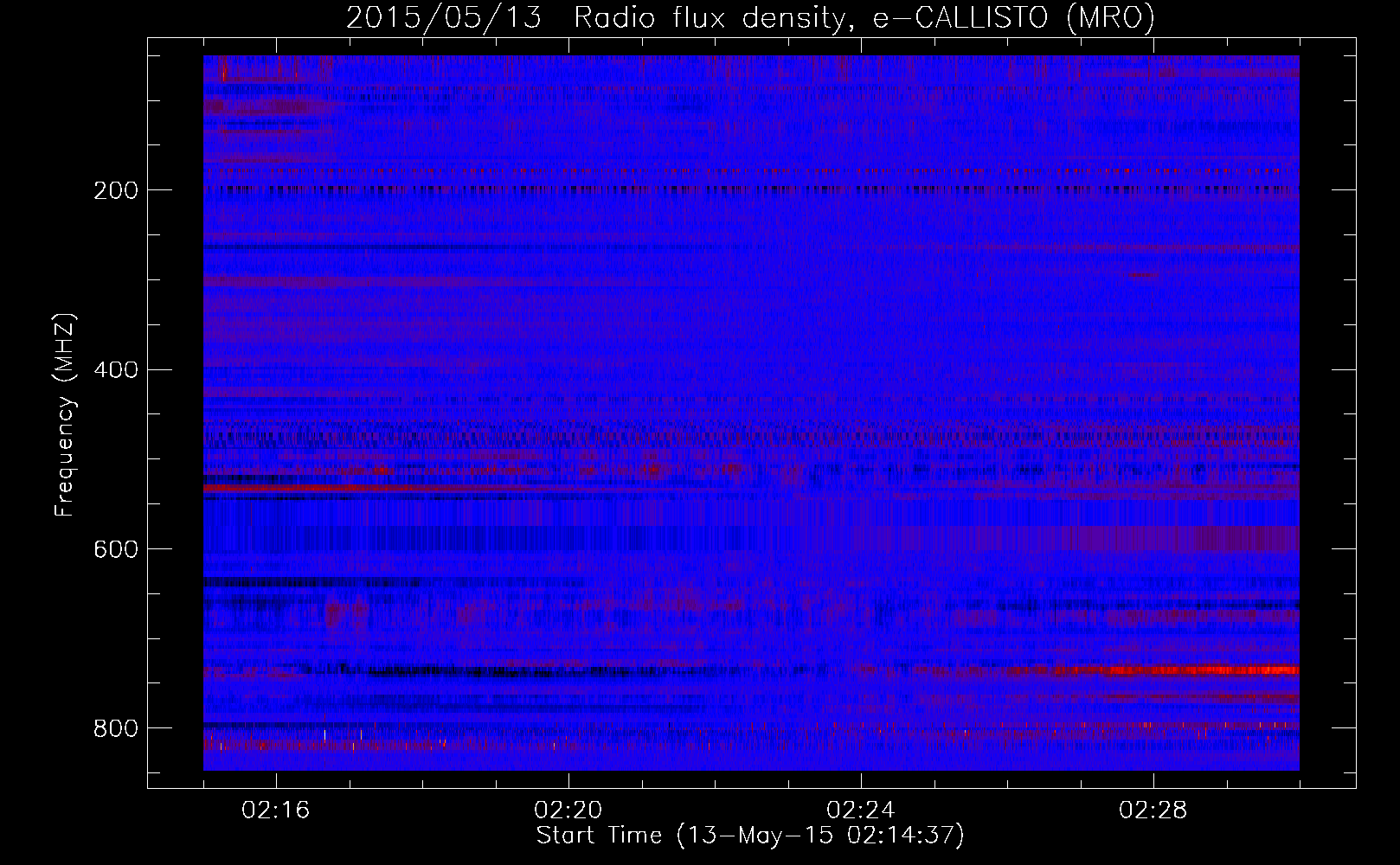Click the 200 frequency tick label
The height and width of the screenshot is (865, 1400).
(116, 190)
